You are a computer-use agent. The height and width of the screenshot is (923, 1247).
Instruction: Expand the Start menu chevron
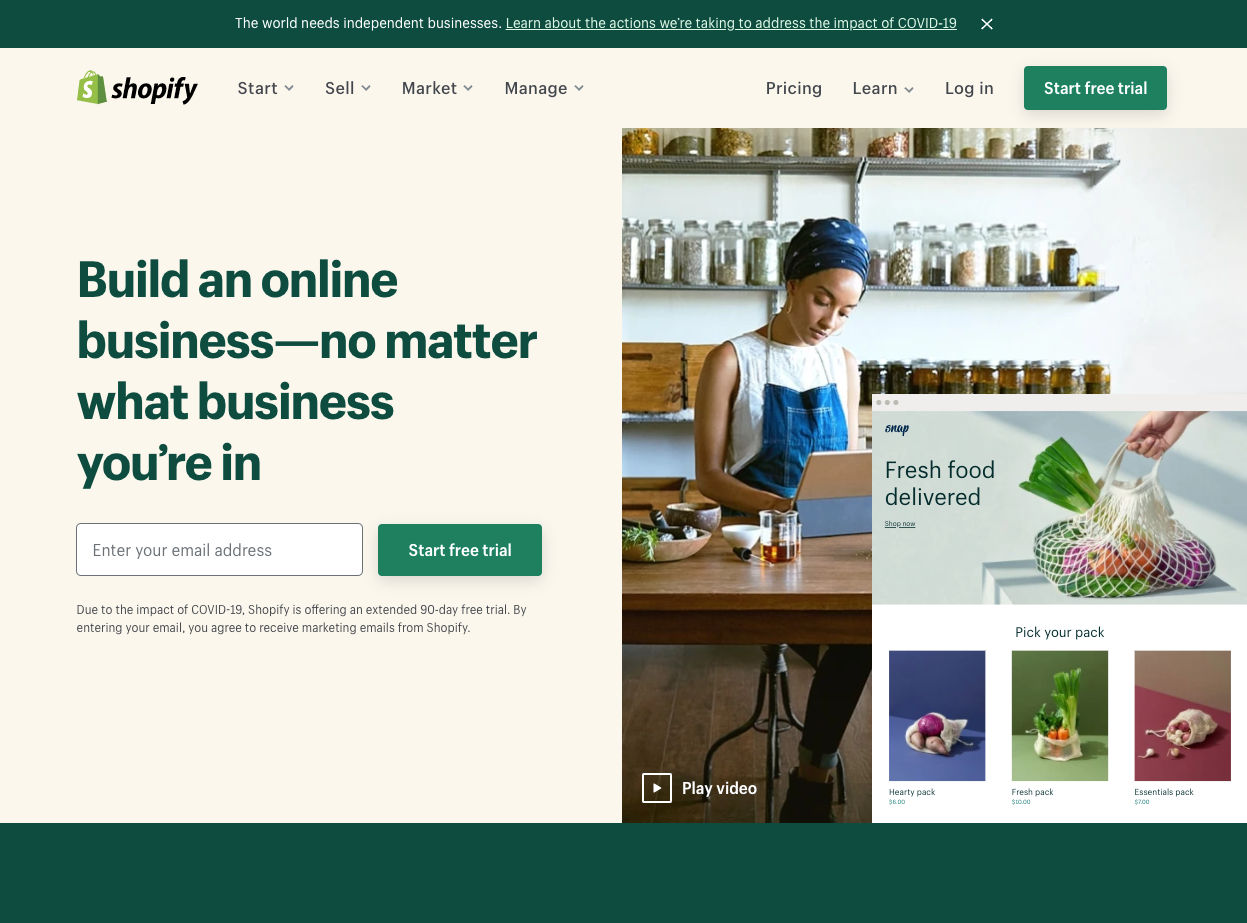(289, 88)
